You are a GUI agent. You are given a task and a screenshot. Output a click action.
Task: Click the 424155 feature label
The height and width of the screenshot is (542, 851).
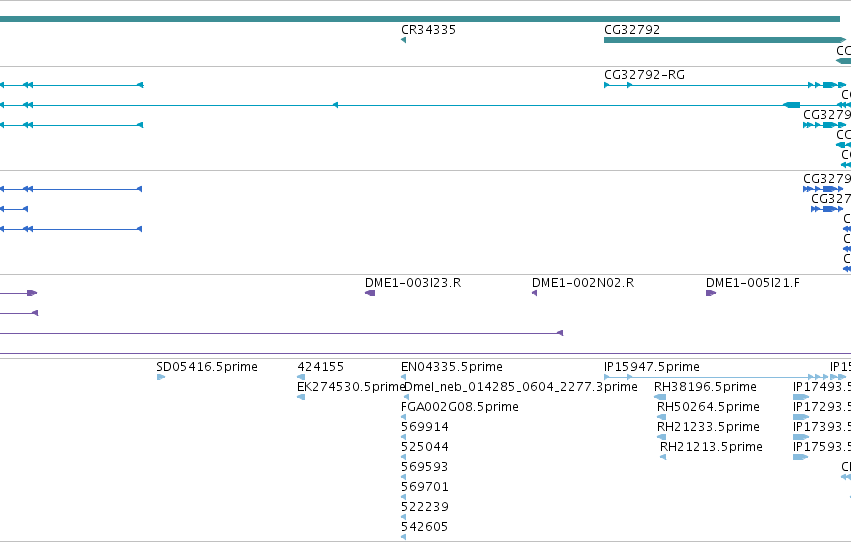pyautogui.click(x=320, y=367)
